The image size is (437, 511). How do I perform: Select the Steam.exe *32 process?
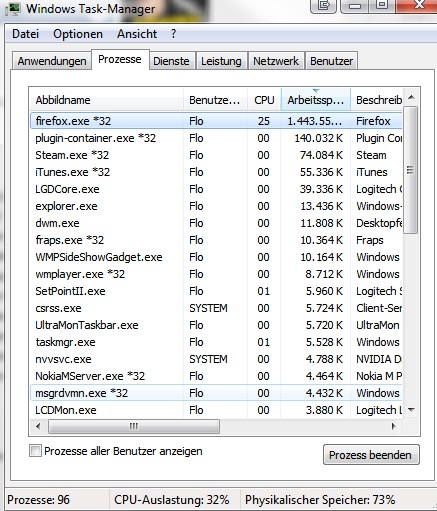[216, 155]
